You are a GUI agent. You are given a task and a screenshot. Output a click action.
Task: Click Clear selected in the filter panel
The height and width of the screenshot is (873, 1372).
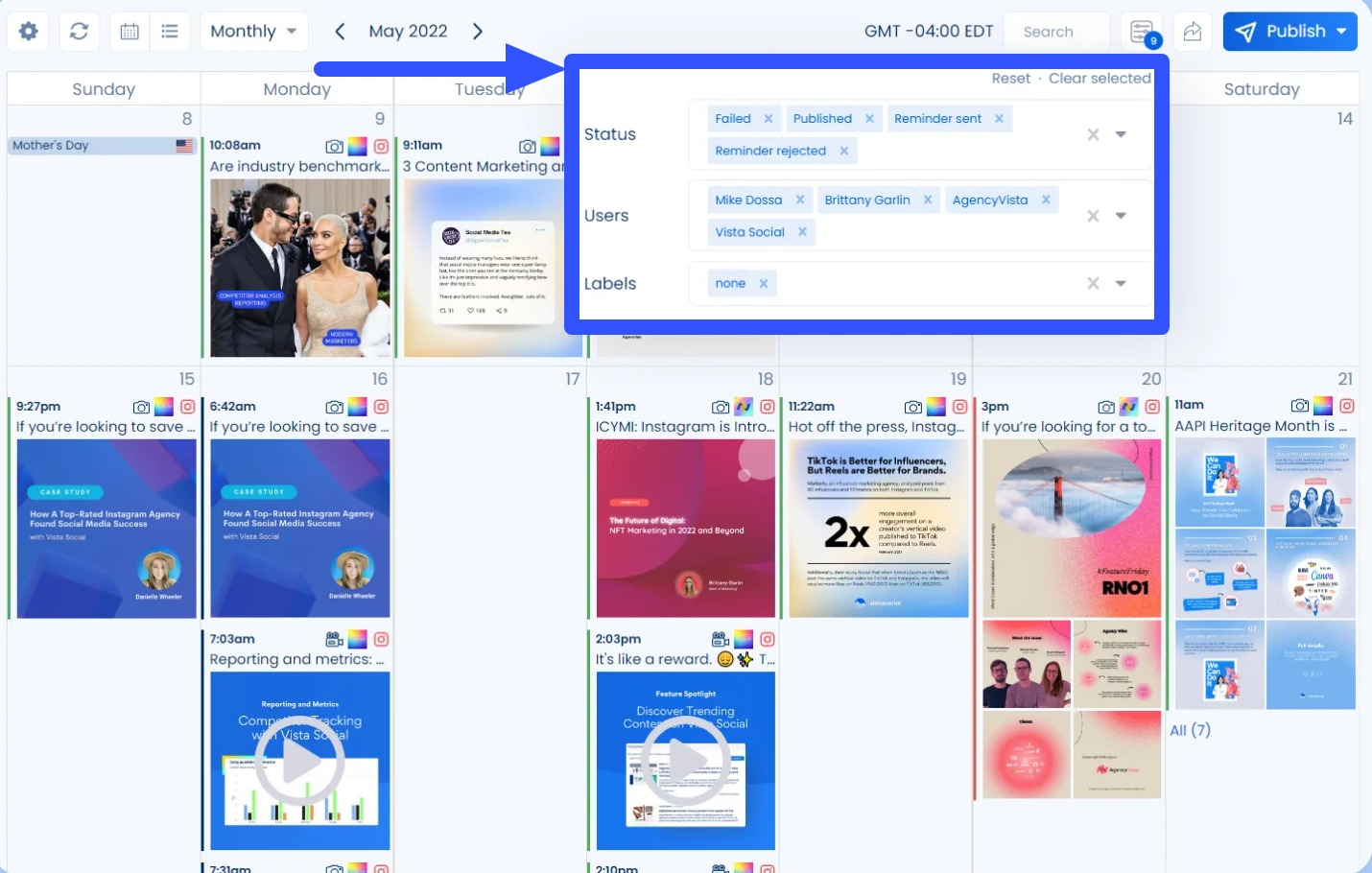tap(1100, 78)
